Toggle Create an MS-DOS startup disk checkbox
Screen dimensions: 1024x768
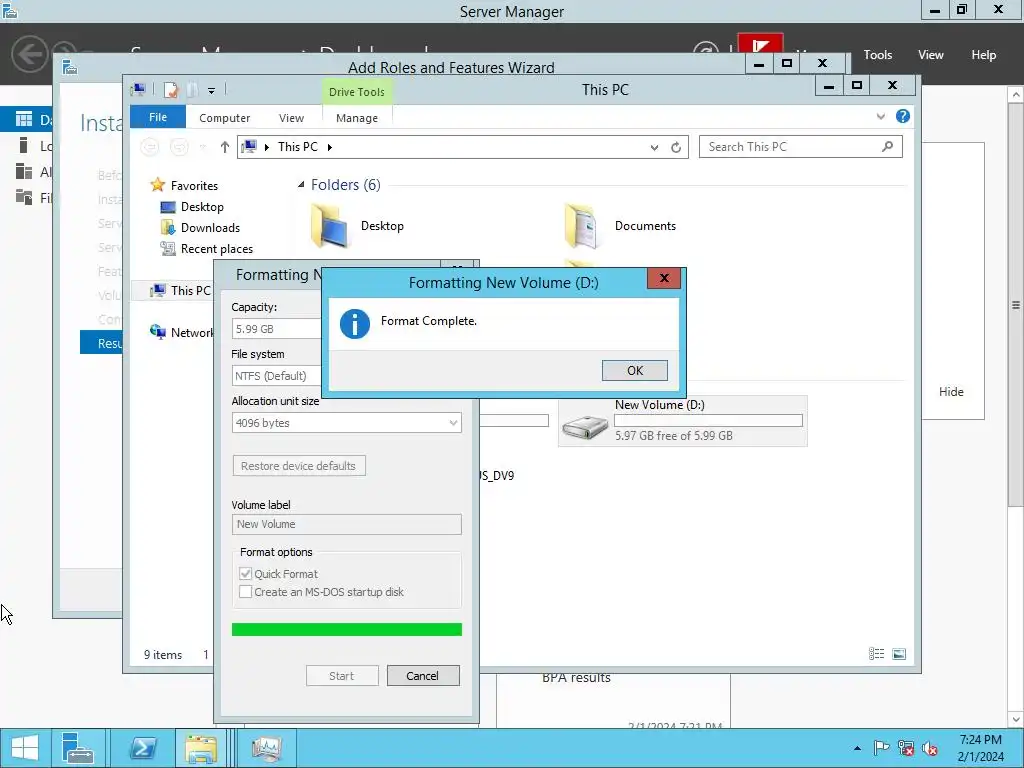246,592
